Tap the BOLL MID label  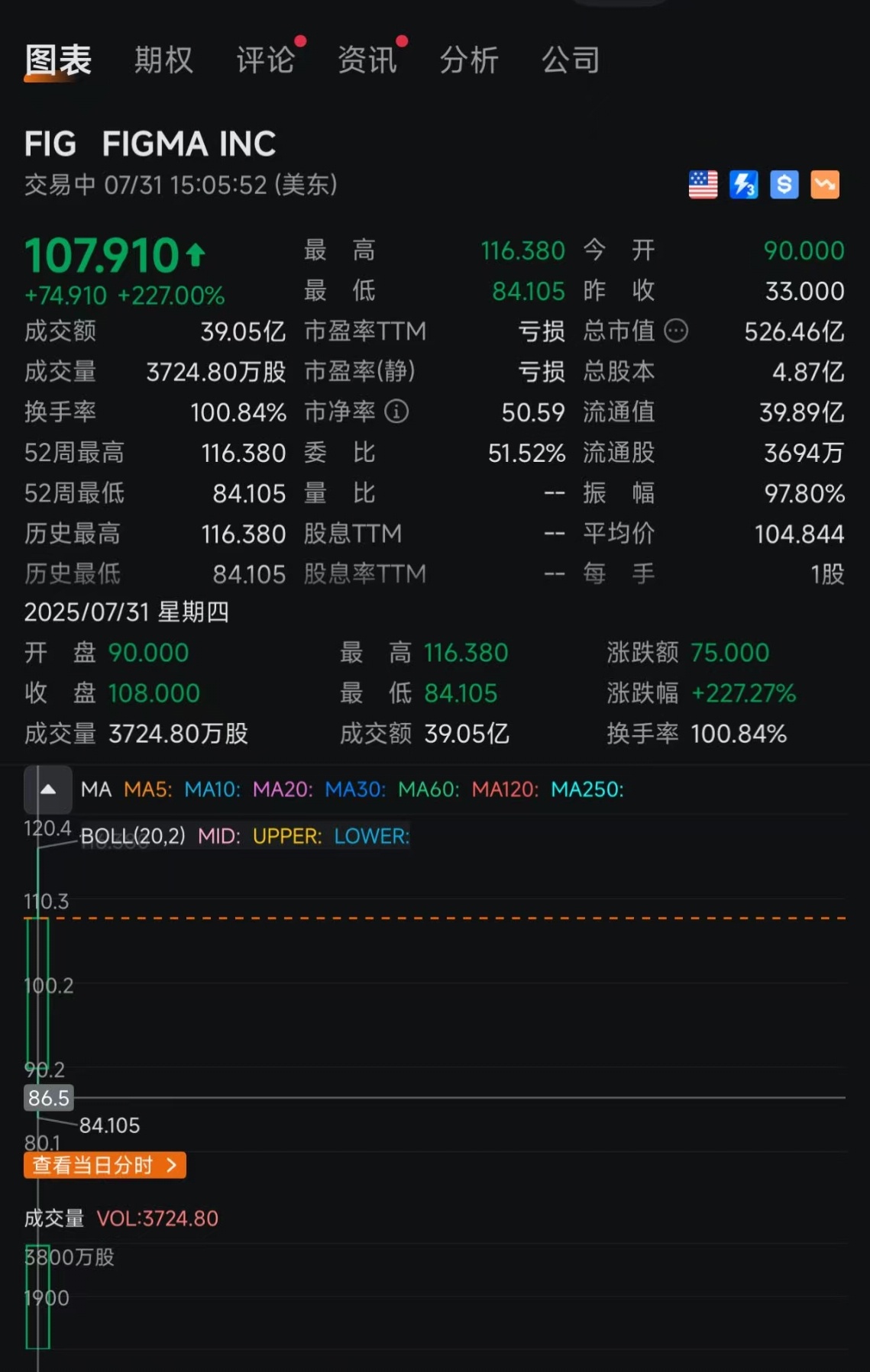pyautogui.click(x=219, y=836)
